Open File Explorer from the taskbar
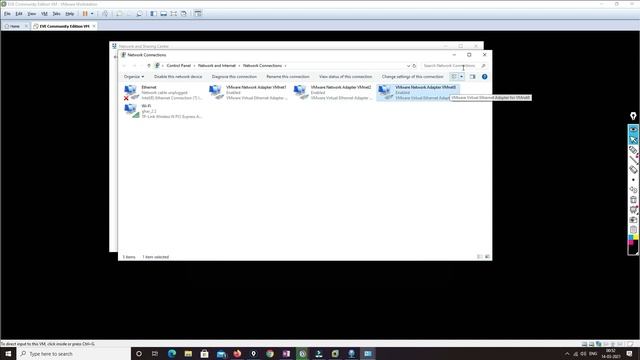 pos(188,354)
